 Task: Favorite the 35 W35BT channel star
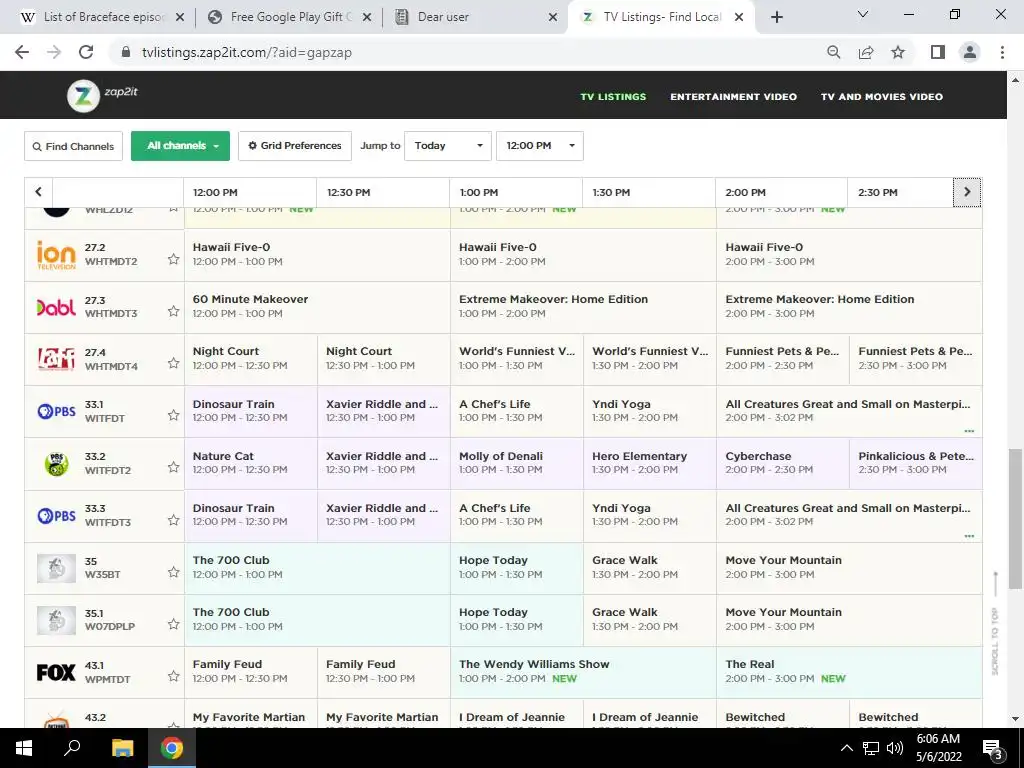point(173,572)
